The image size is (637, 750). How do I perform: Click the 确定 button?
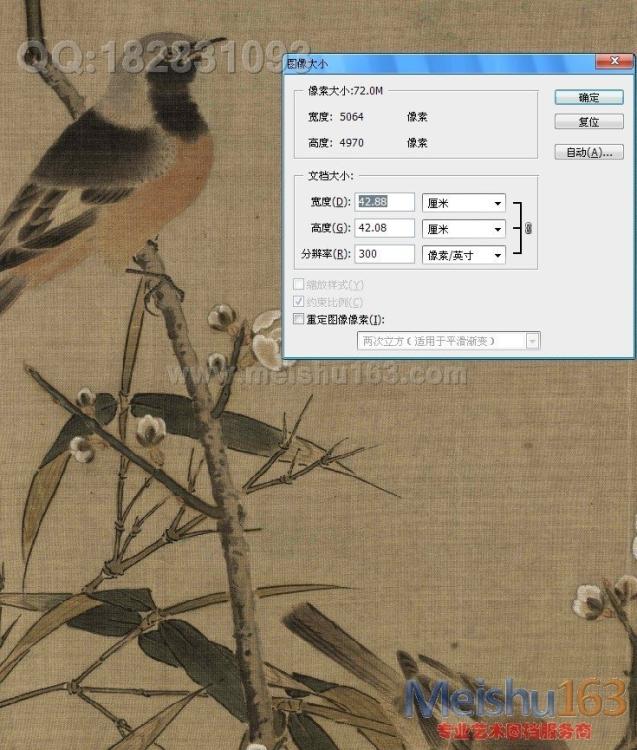coord(589,97)
